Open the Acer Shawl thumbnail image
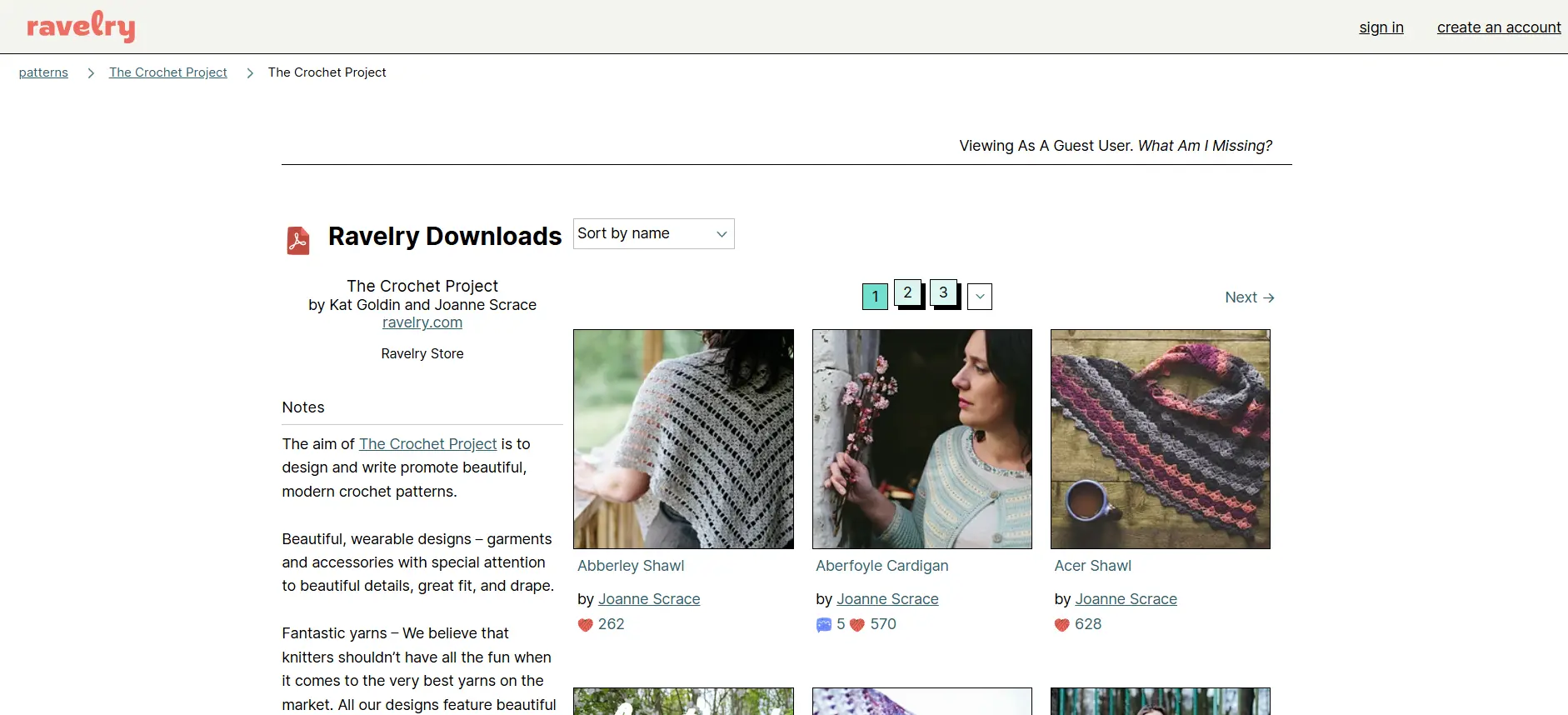The image size is (1568, 715). [x=1161, y=439]
